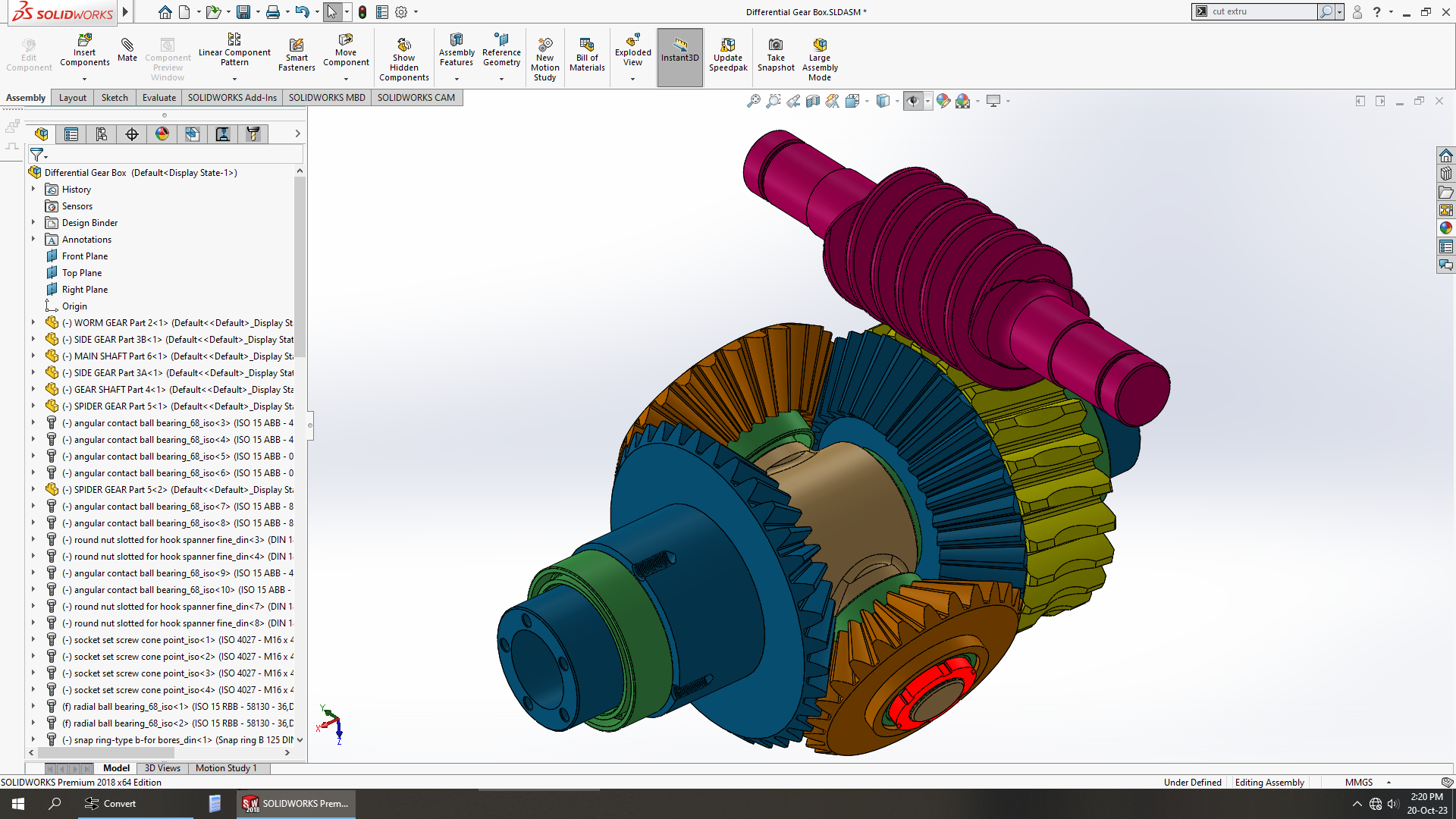Open SOLIDWORKS Resources in the task pane
This screenshot has width=1456, height=819.
[x=1446, y=155]
